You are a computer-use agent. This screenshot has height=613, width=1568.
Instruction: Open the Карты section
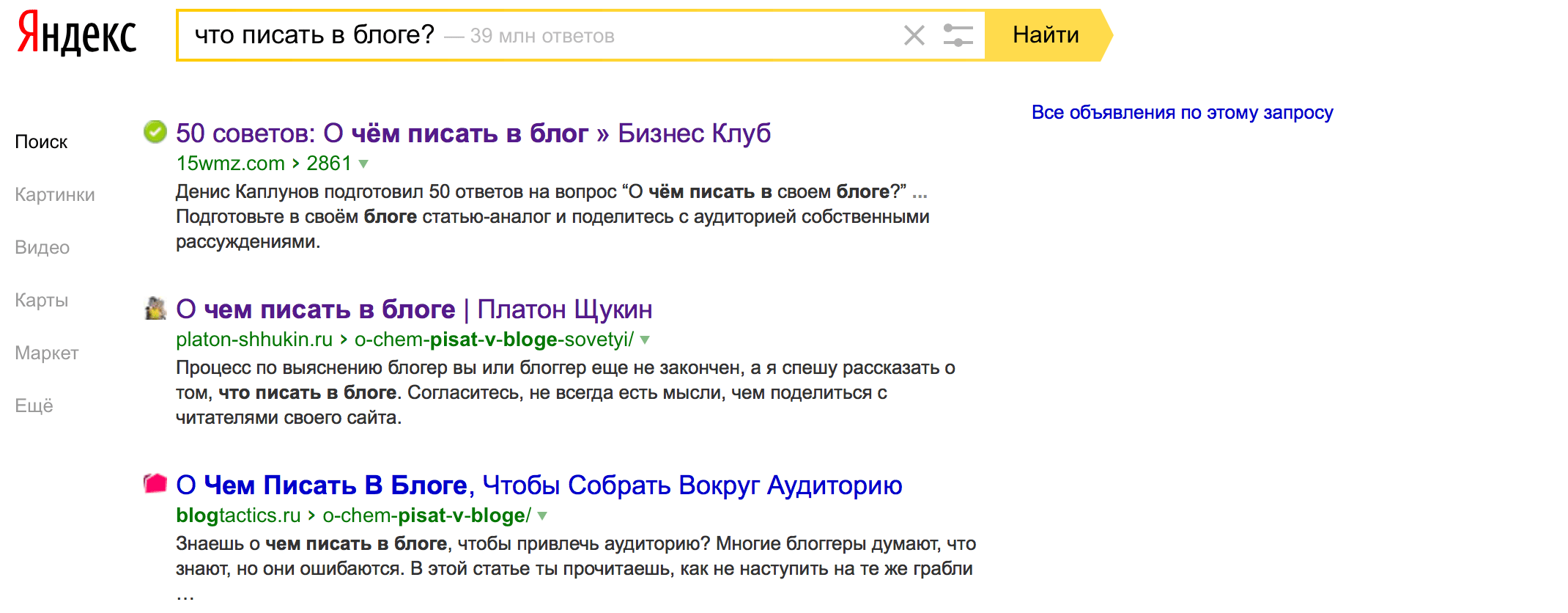pyautogui.click(x=42, y=300)
